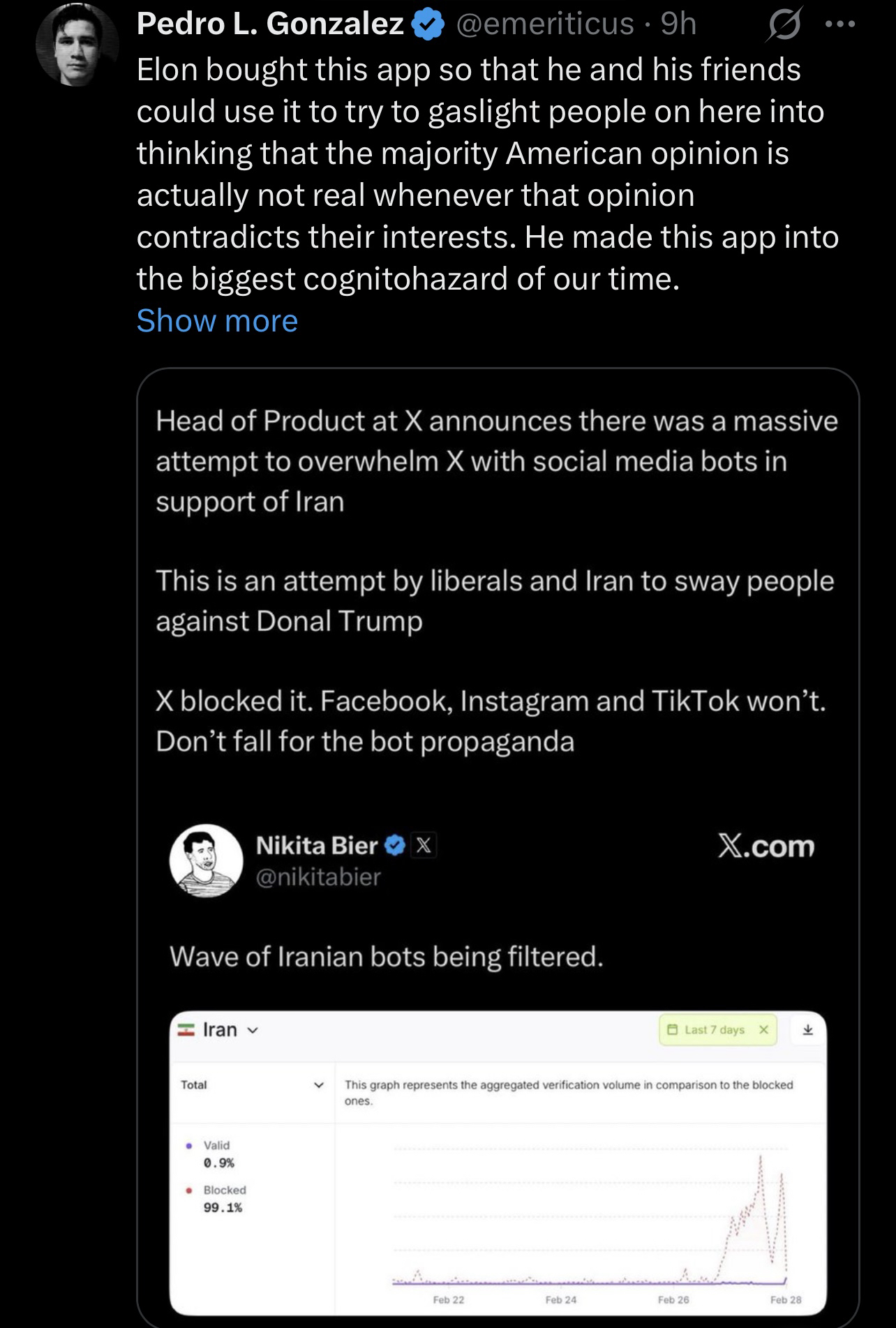The height and width of the screenshot is (1328, 896).
Task: Toggle the Valid series legend item
Action: 216,1146
